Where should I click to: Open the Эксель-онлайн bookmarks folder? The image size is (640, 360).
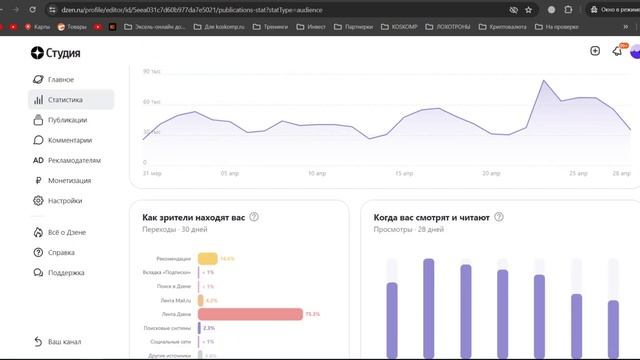[x=155, y=27]
